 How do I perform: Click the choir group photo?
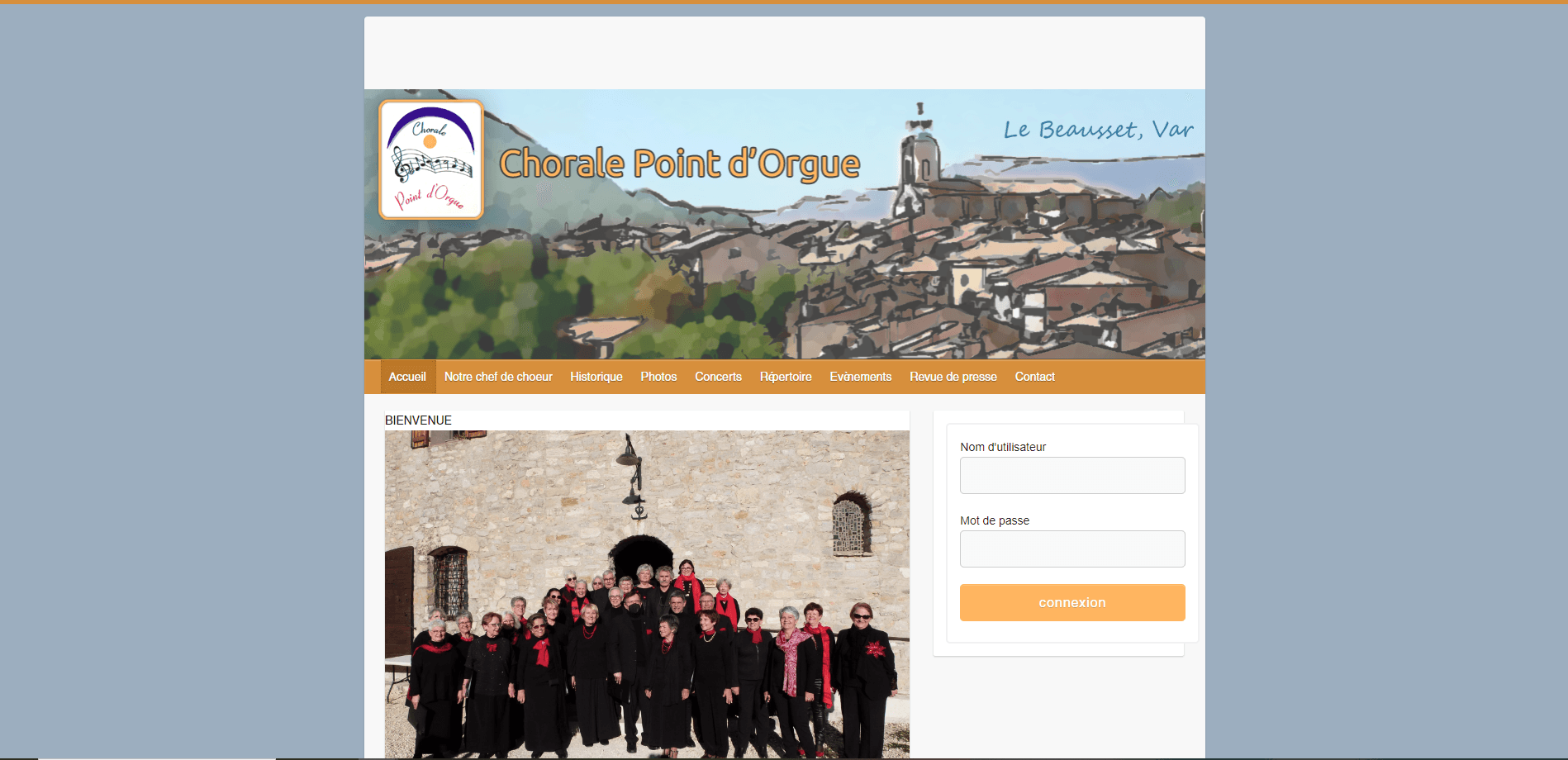pyautogui.click(x=646, y=593)
